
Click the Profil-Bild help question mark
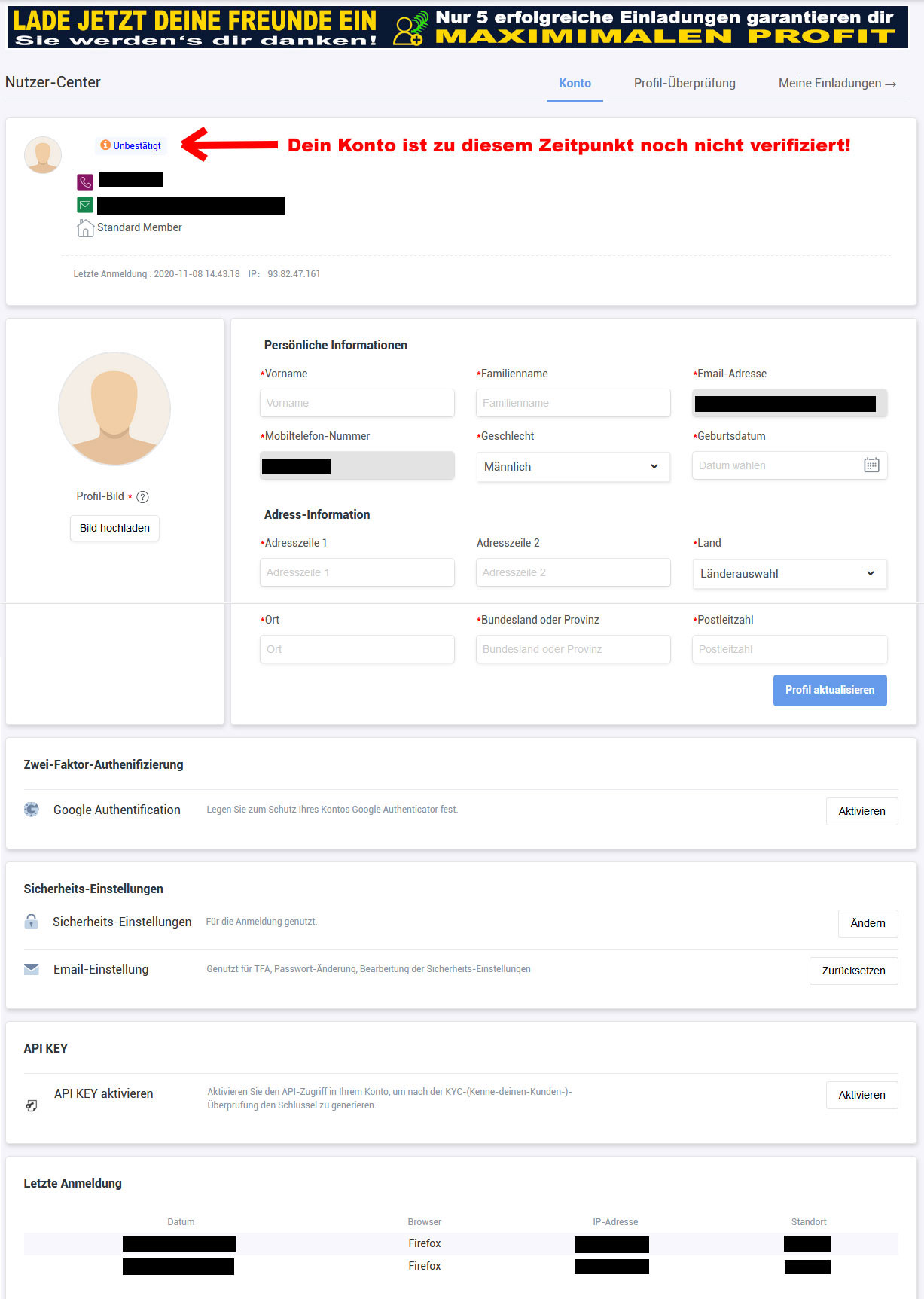[x=142, y=497]
